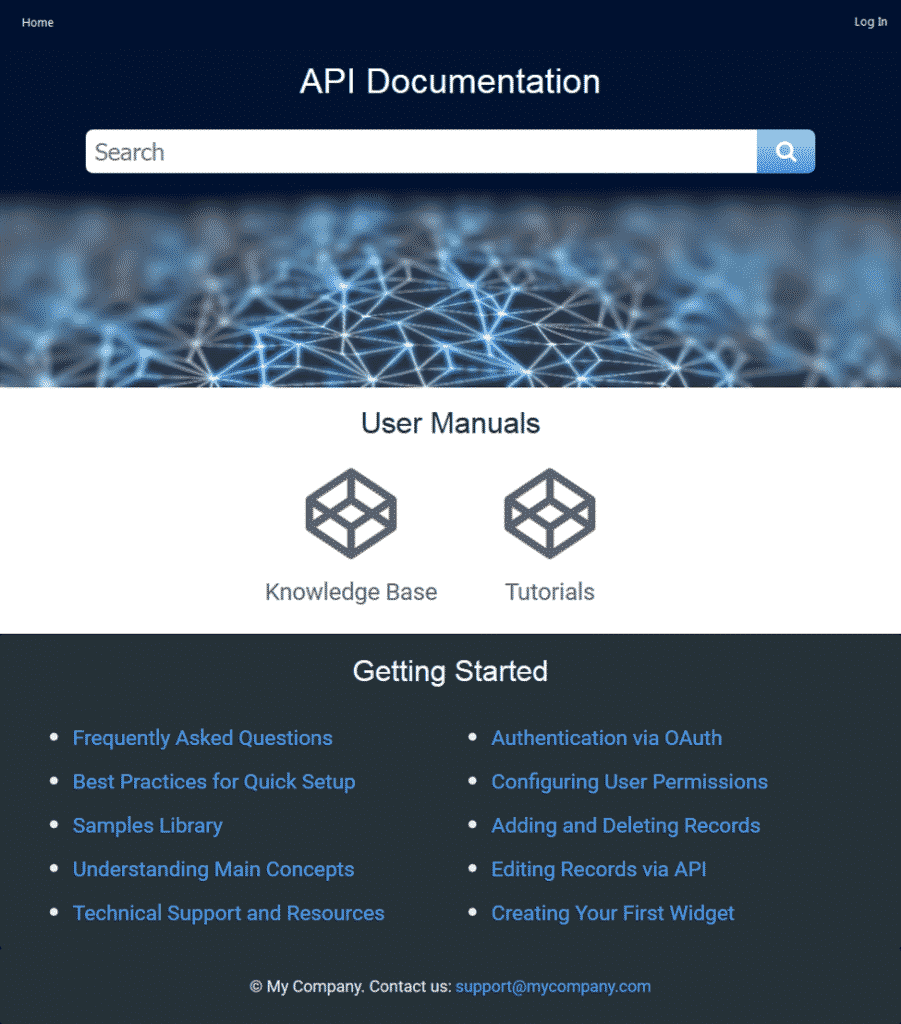Viewport: 901px width, 1024px height.
Task: Open Configuring User Permissions link
Action: click(629, 782)
